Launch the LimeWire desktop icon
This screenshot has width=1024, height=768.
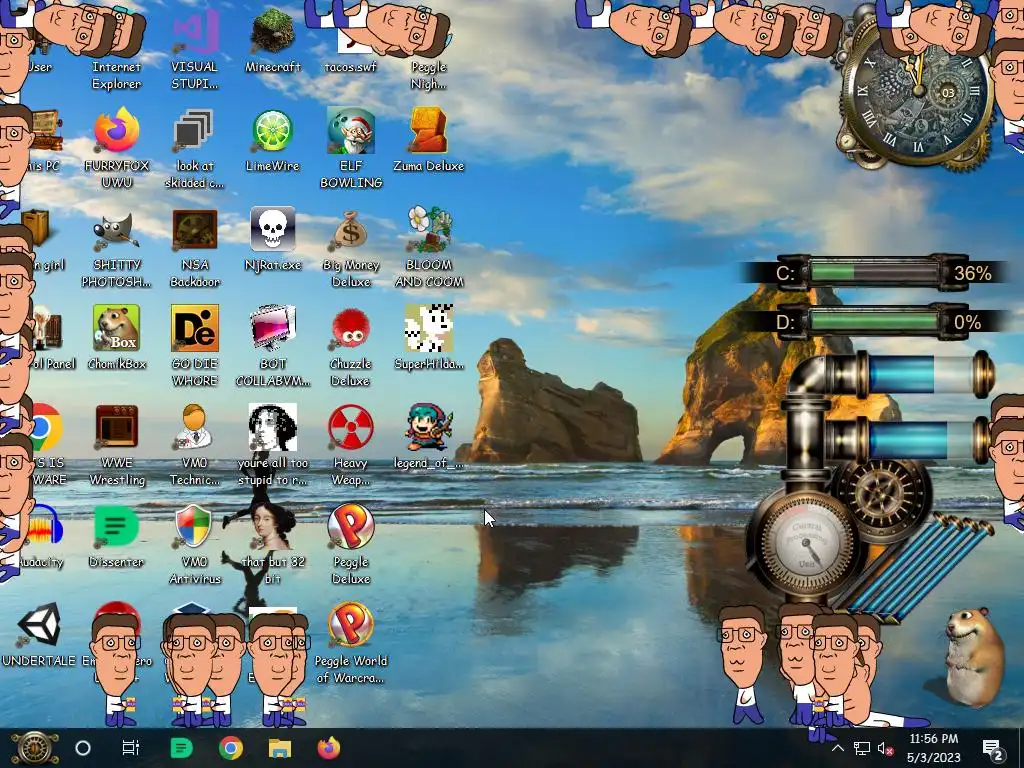(272, 141)
